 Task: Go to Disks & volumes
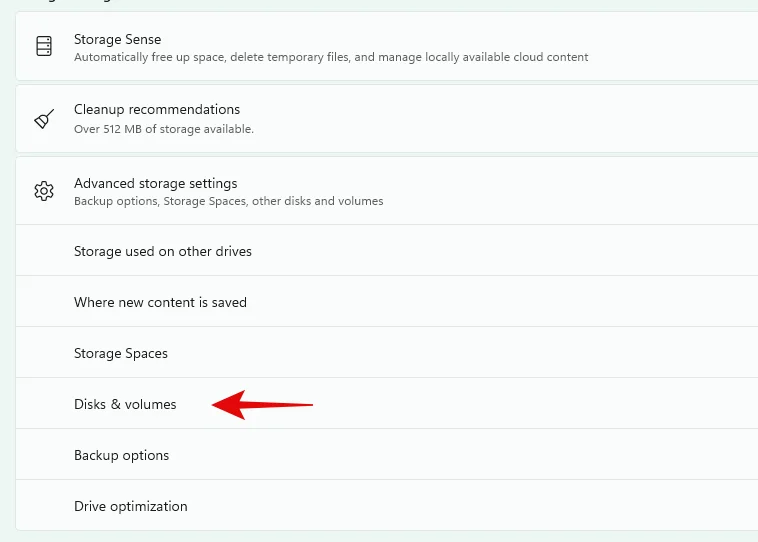[x=125, y=404]
